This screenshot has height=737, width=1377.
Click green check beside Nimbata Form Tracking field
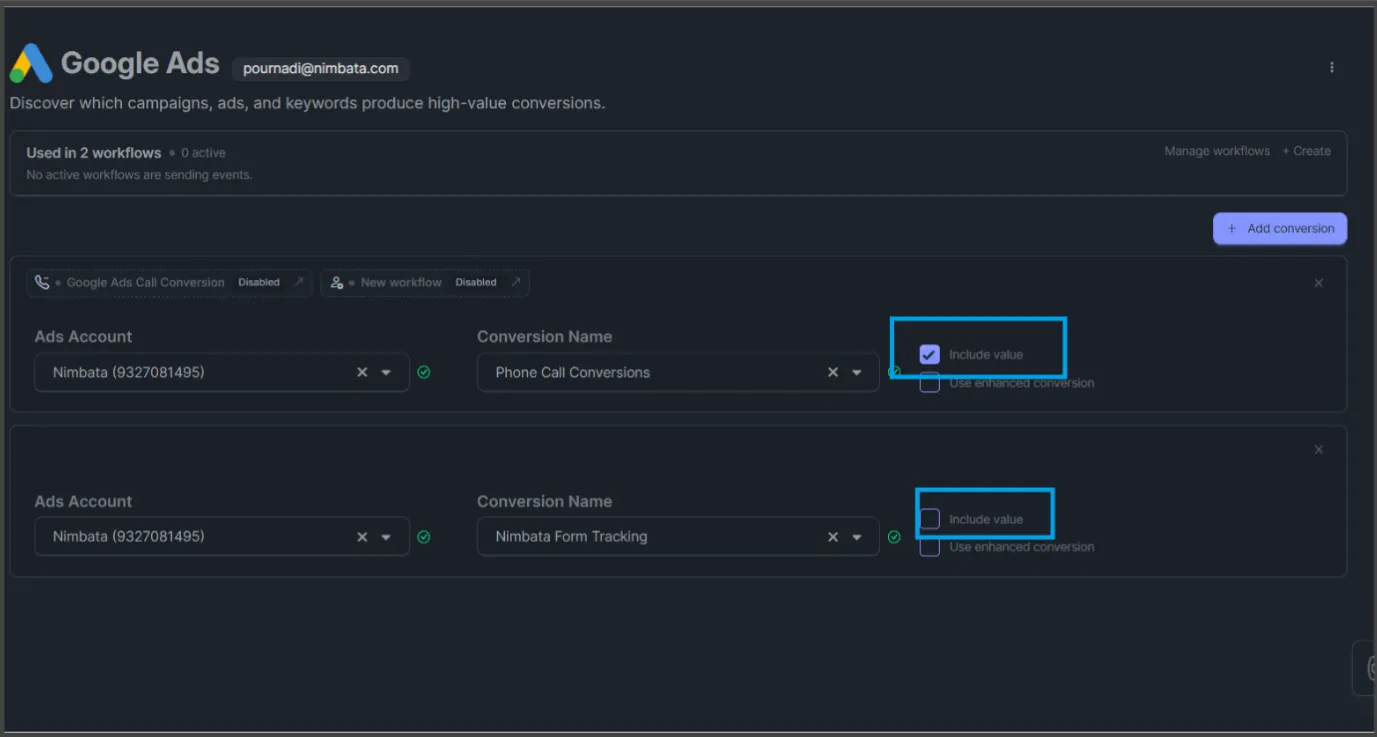pos(894,537)
